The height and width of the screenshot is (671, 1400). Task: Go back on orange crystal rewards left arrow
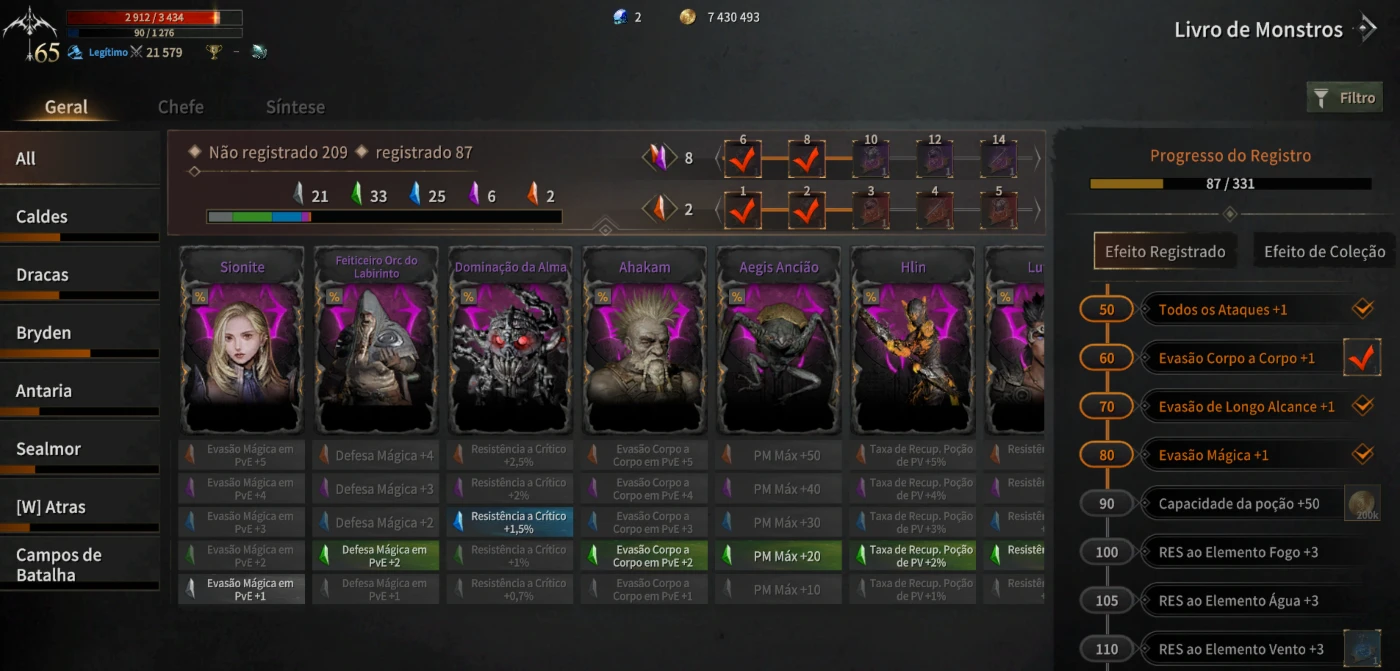click(x=717, y=210)
